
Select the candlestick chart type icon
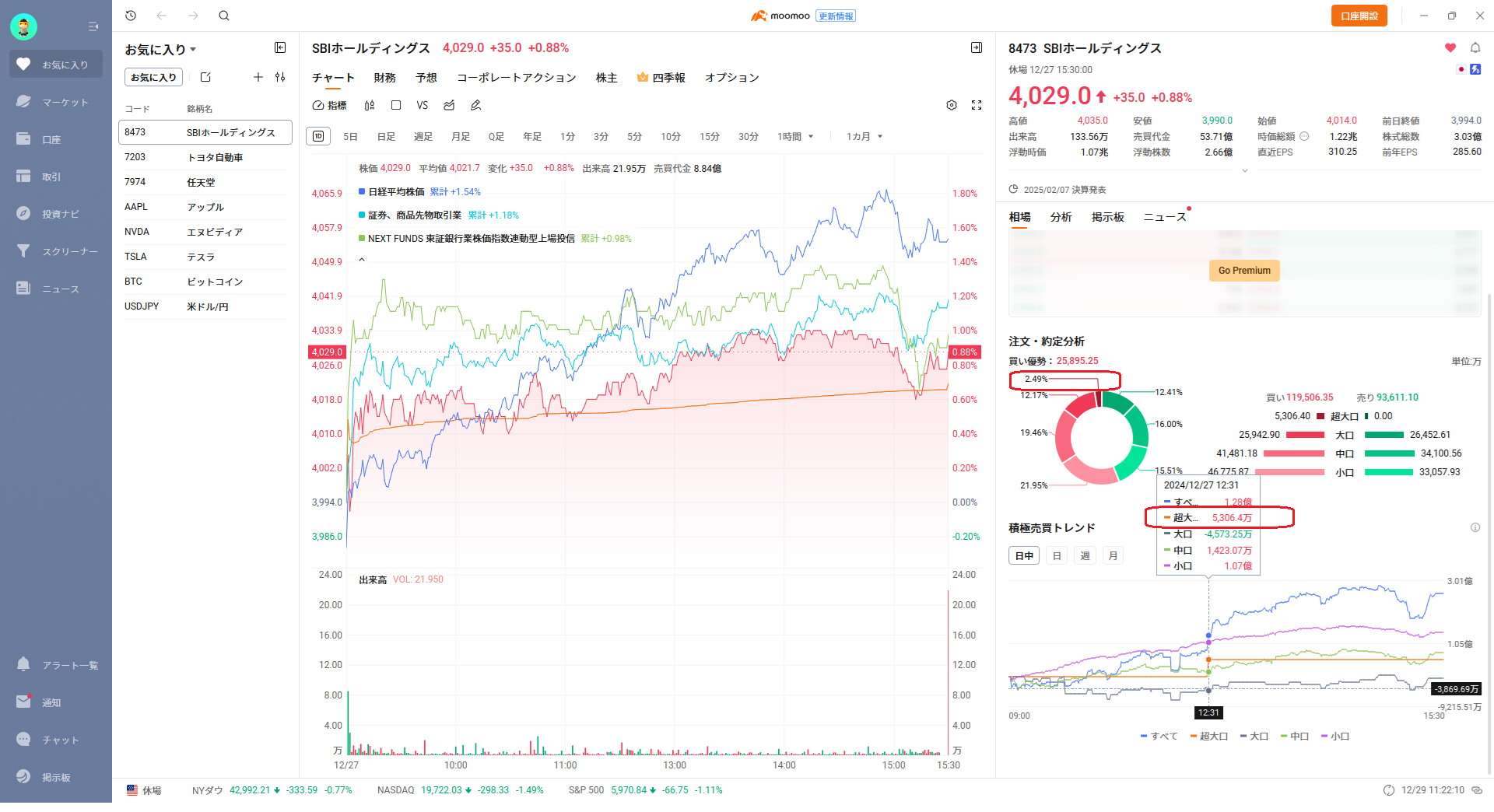[370, 105]
